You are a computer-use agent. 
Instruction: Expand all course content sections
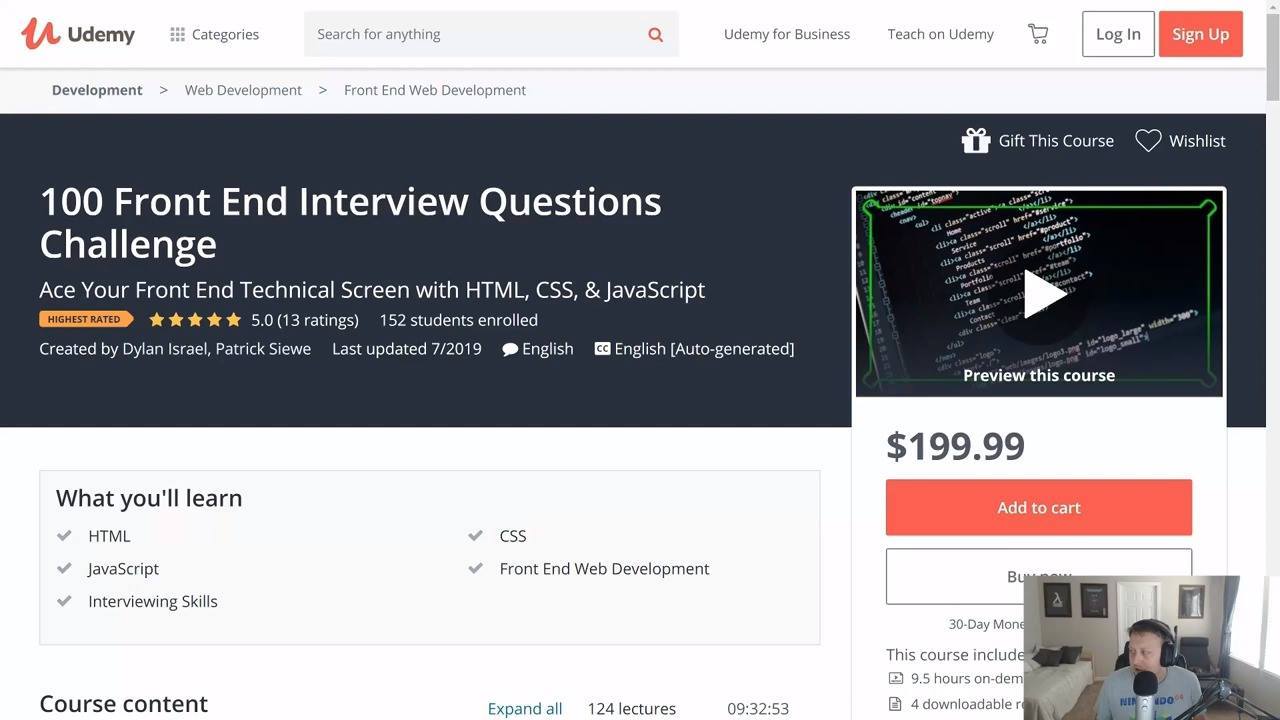525,708
